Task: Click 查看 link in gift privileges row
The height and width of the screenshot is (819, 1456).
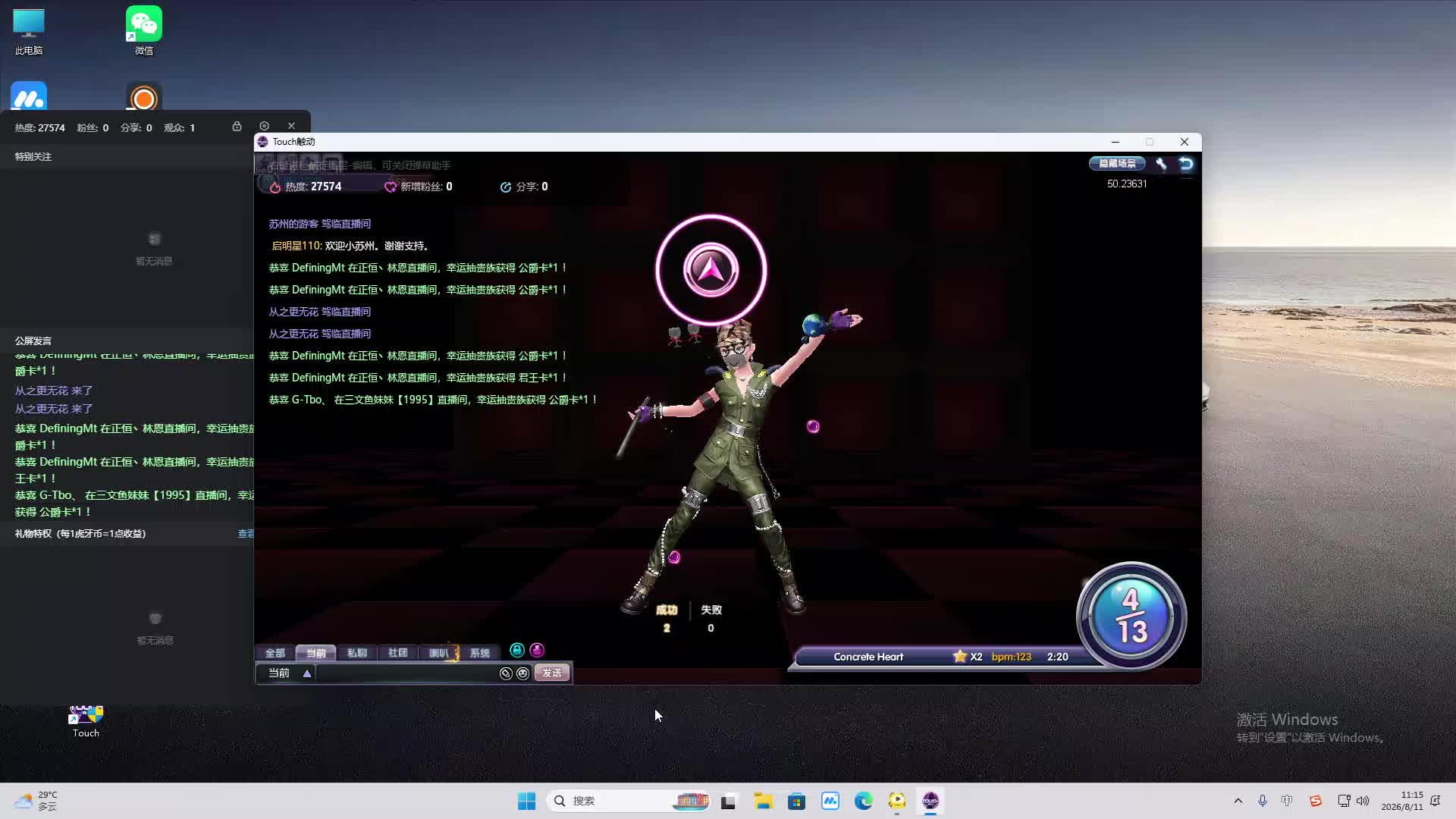Action: (x=246, y=534)
